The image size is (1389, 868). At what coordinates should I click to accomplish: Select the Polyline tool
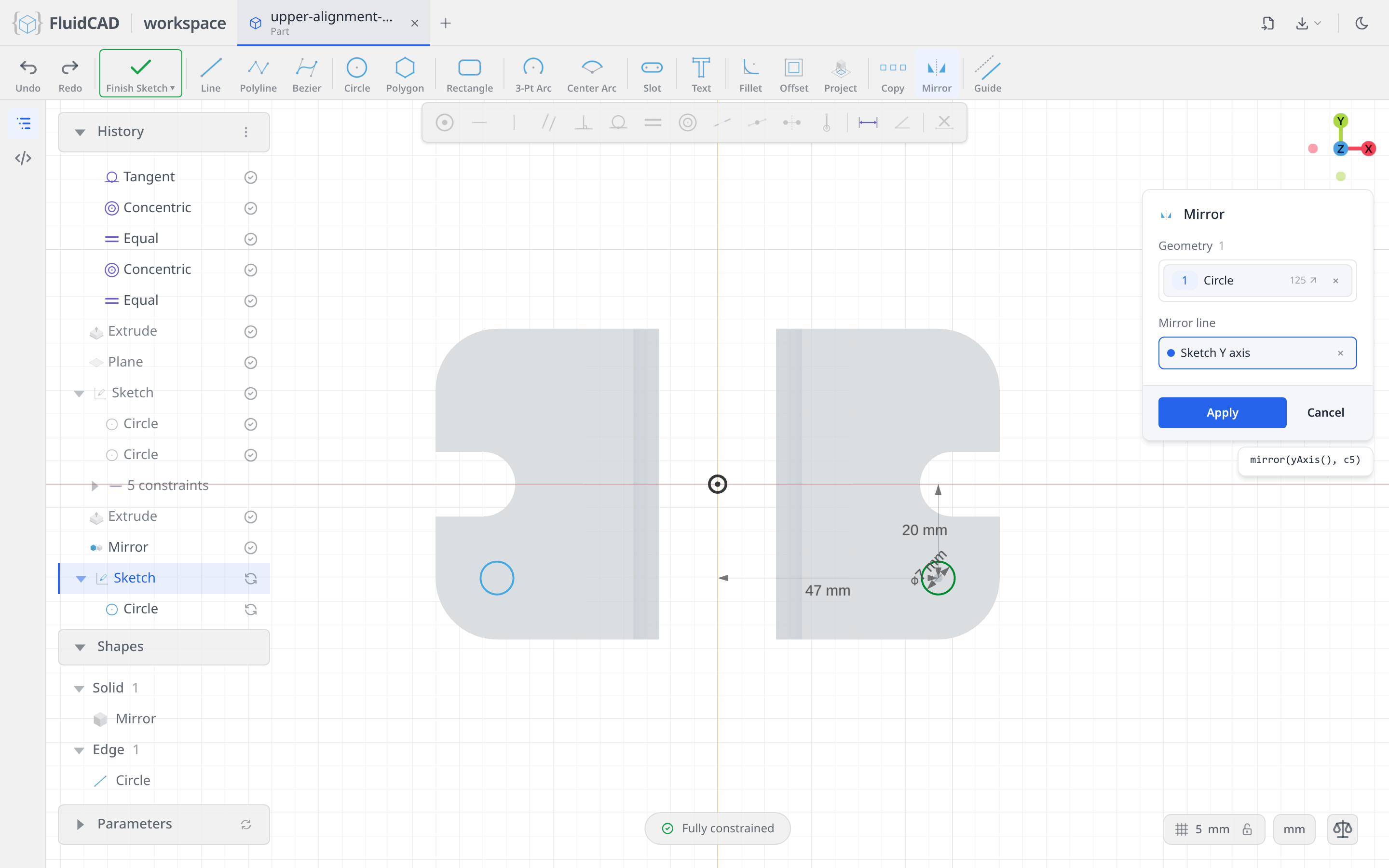click(x=258, y=75)
